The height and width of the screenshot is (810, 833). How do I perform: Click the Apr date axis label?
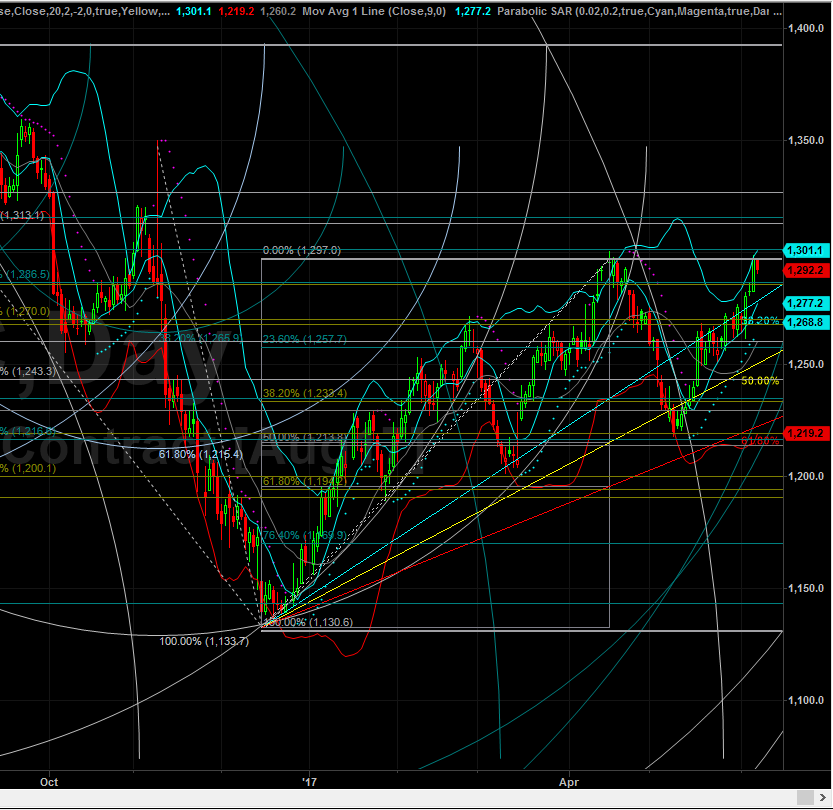coord(569,782)
